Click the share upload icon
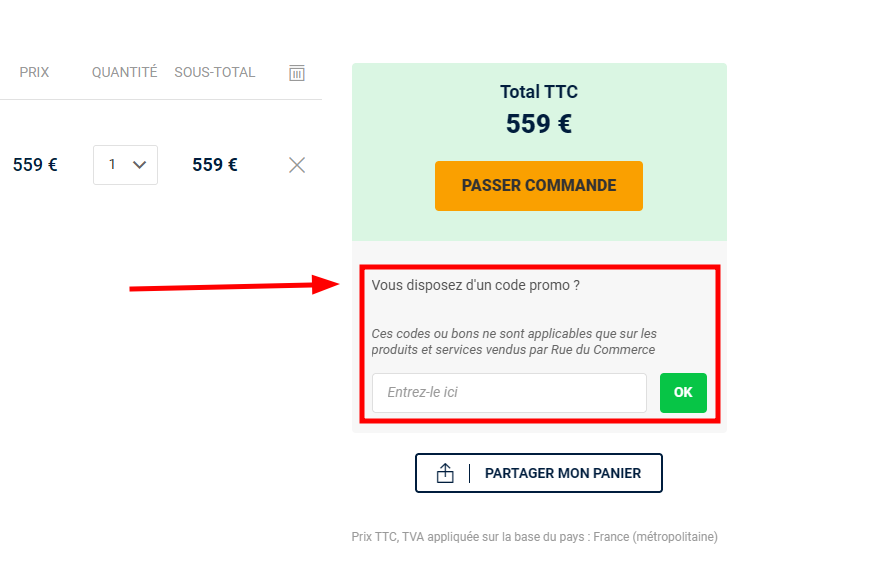This screenshot has width=869, height=582. point(446,473)
